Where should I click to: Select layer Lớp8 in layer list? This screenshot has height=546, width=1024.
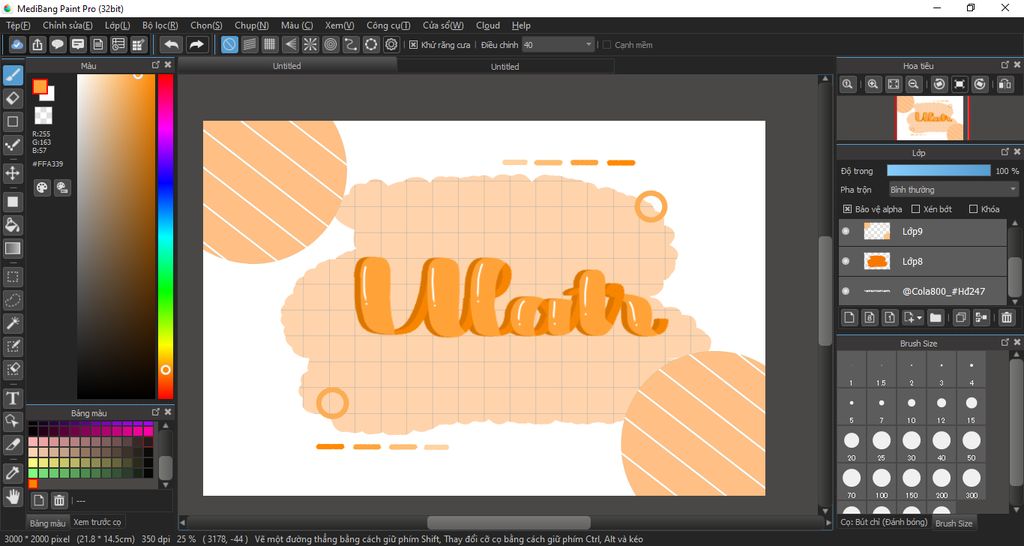(923, 261)
